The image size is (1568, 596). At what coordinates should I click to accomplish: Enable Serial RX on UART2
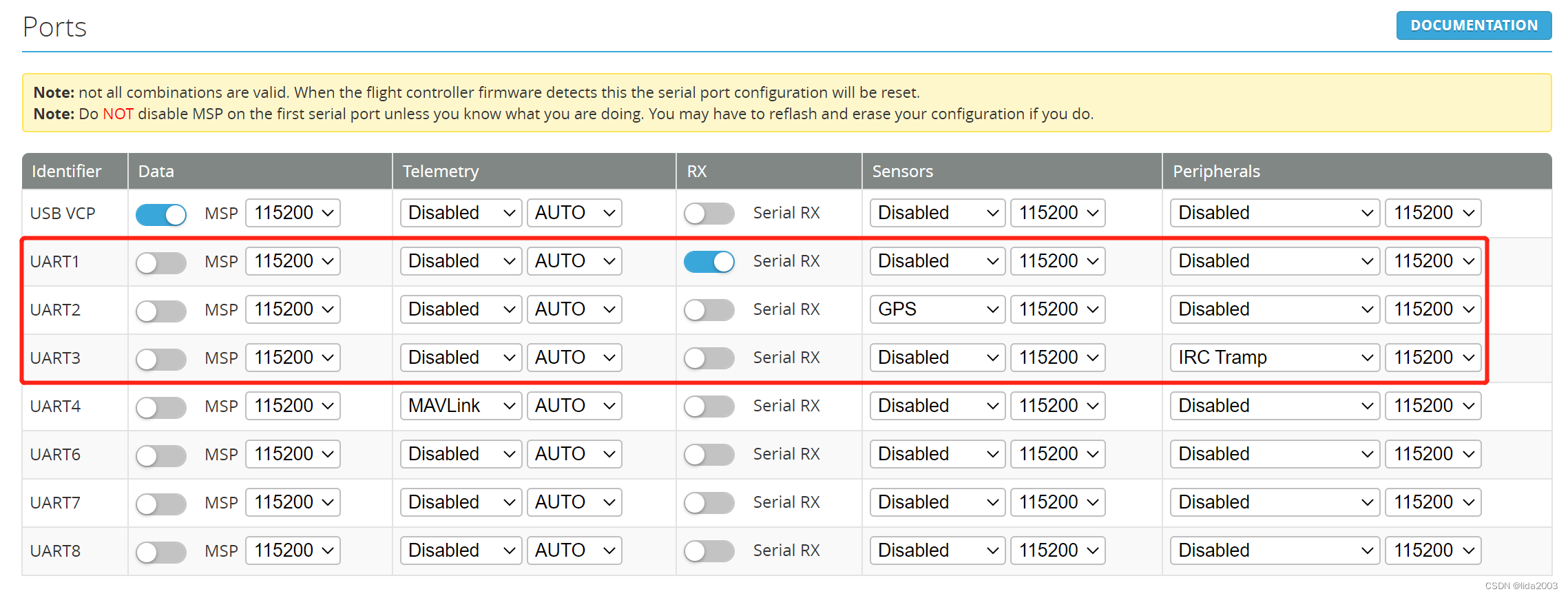click(709, 309)
